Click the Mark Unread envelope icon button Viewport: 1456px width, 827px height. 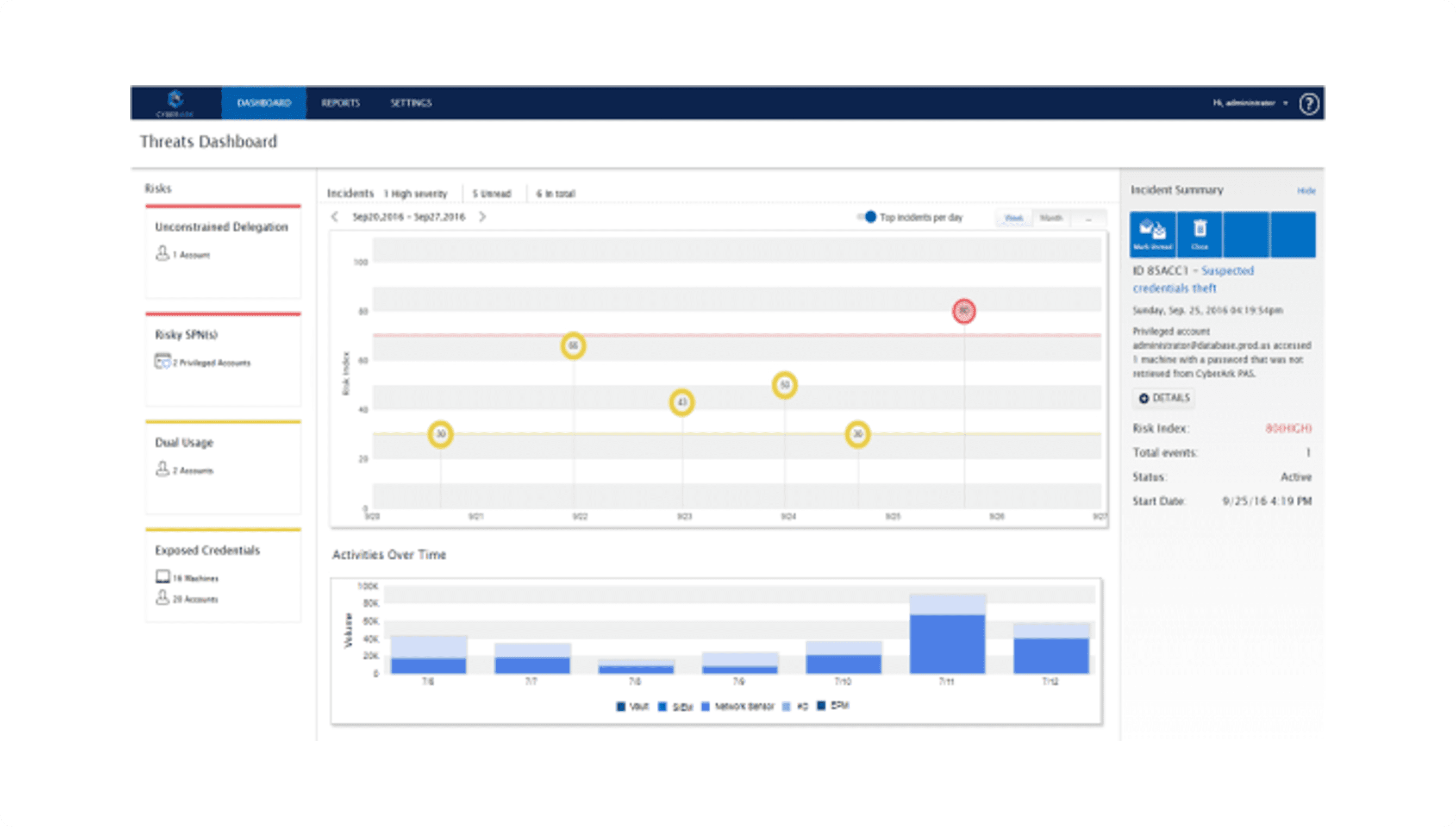[x=1153, y=235]
